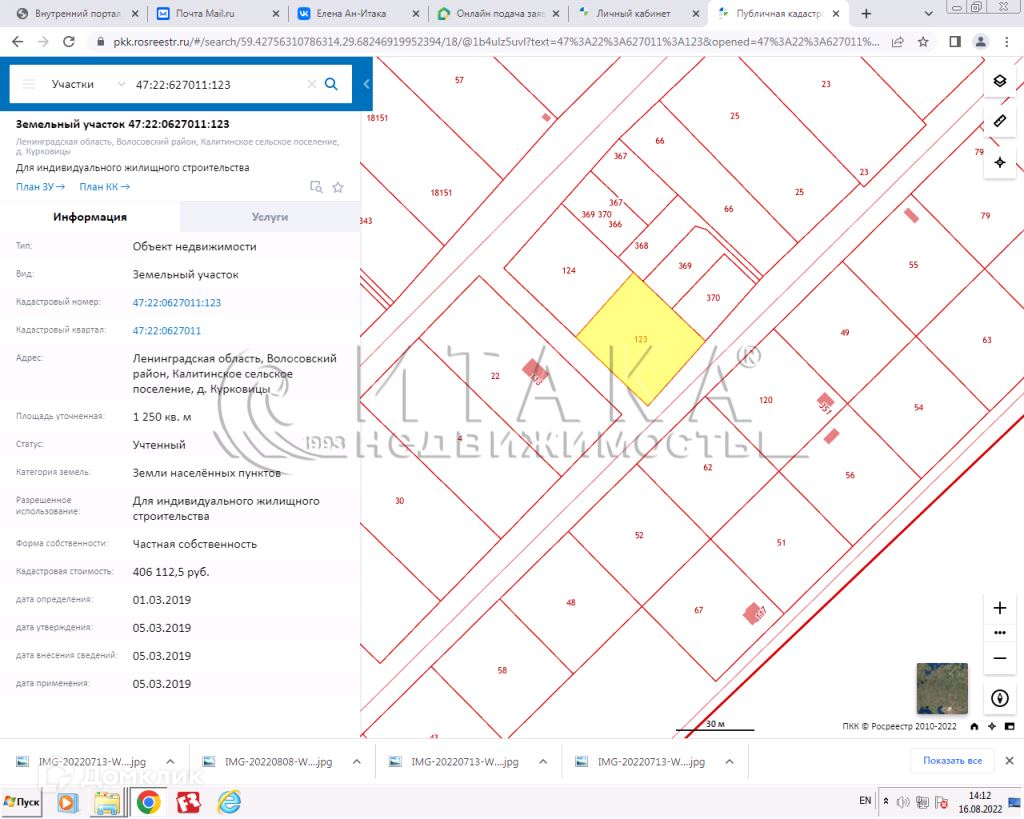Screen dimensions: 1024x819
Task: Open the Пуск start menu
Action: 22,802
